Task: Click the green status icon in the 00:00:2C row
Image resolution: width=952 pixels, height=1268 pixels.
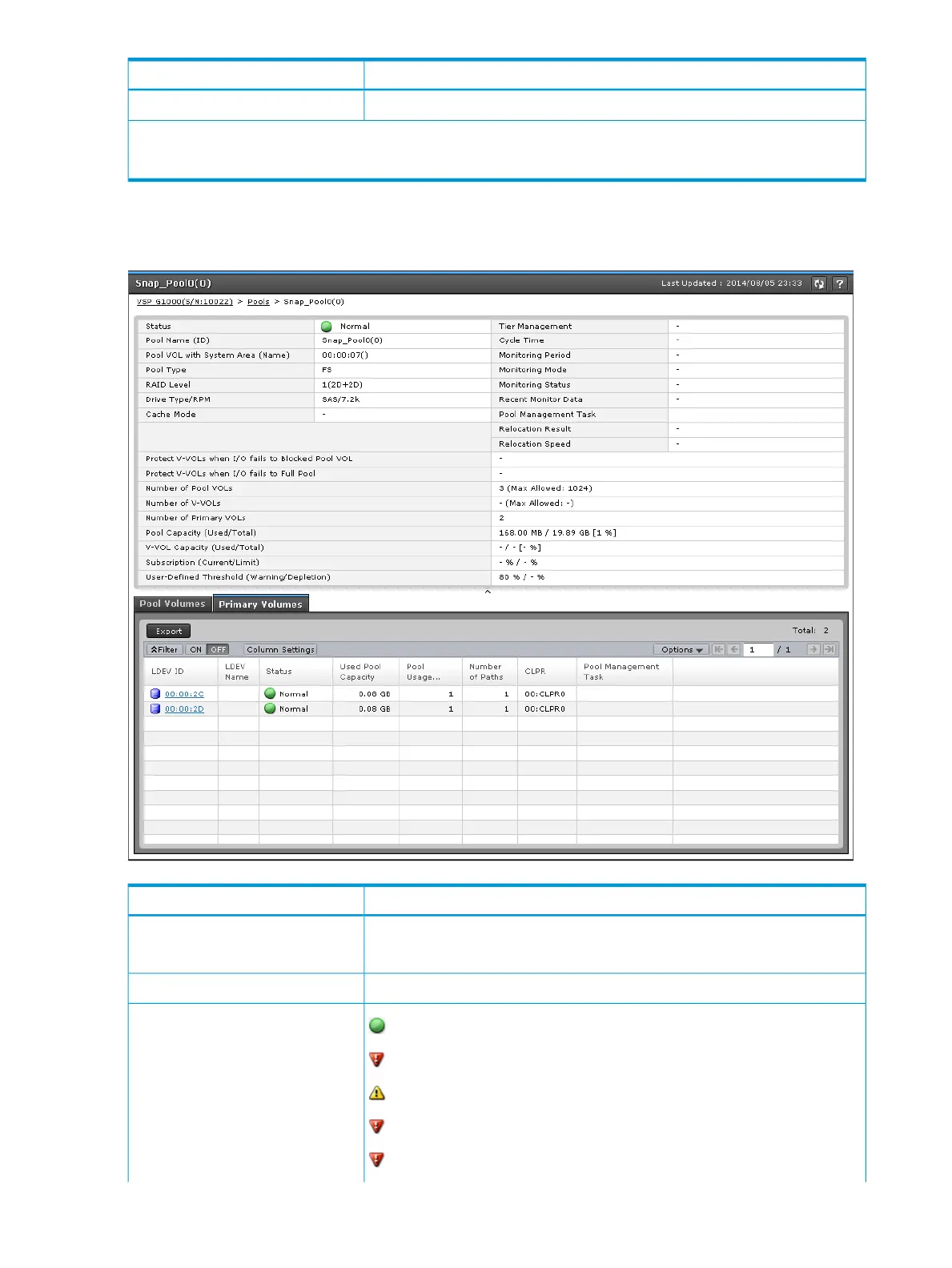Action: tap(270, 694)
